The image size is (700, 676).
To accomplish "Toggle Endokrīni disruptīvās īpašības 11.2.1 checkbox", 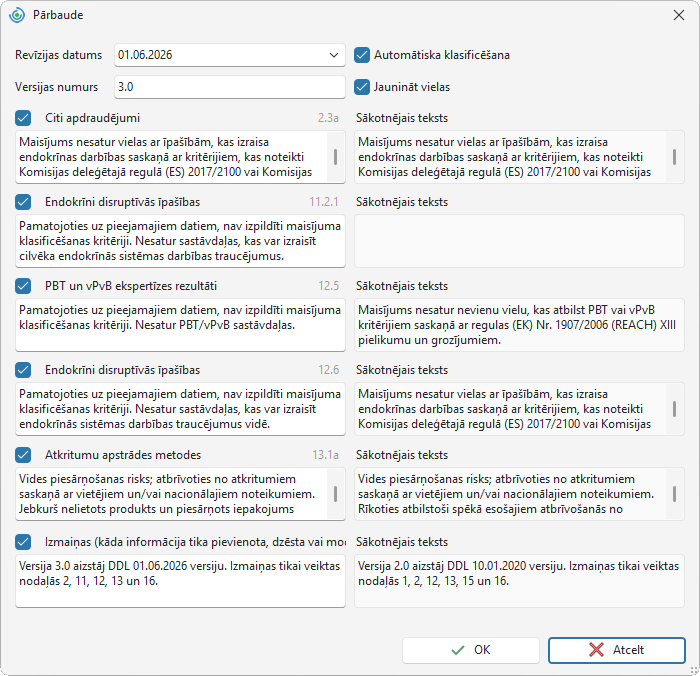I will pyautogui.click(x=23, y=202).
